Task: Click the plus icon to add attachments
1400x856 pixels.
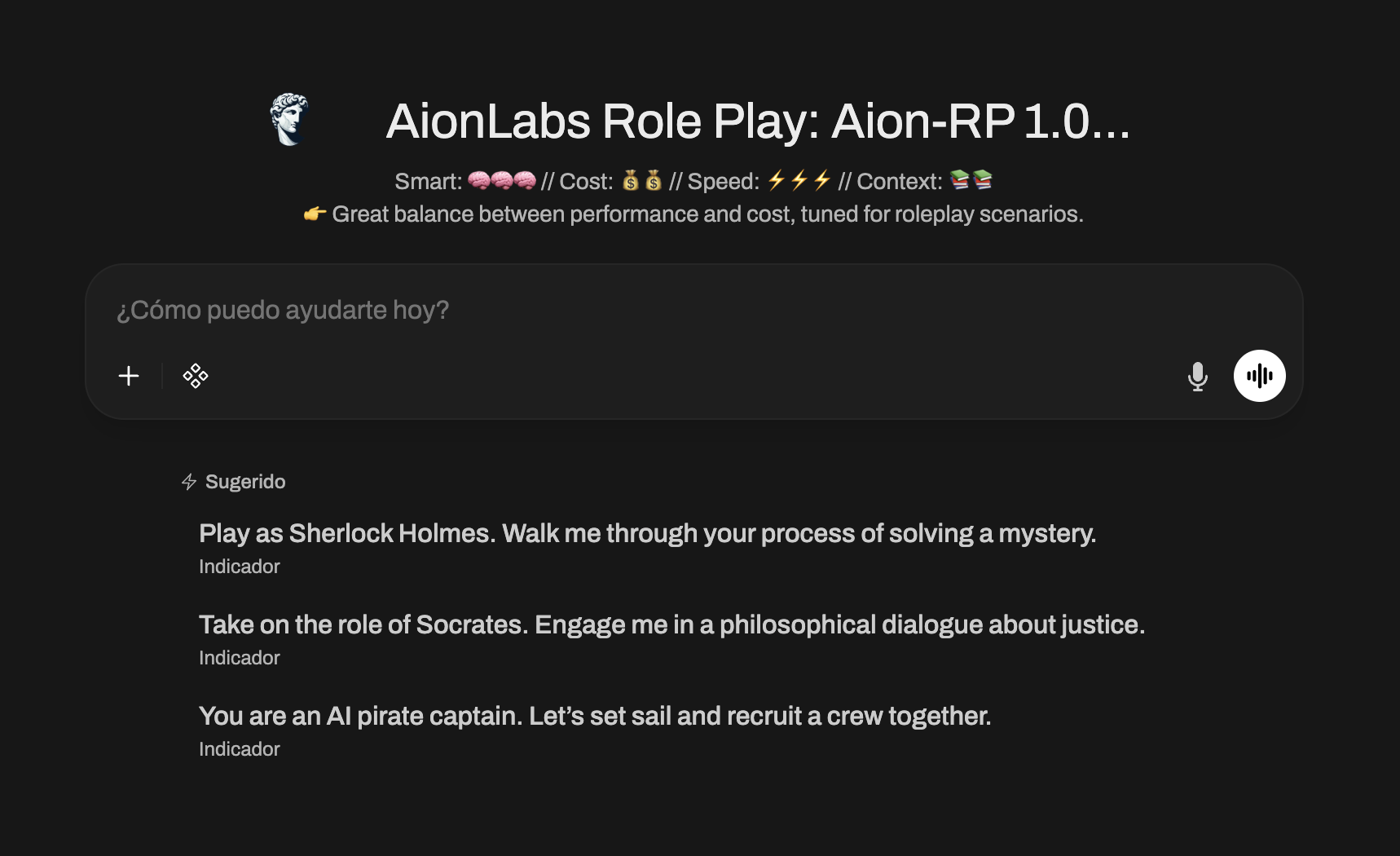Action: pyautogui.click(x=129, y=376)
